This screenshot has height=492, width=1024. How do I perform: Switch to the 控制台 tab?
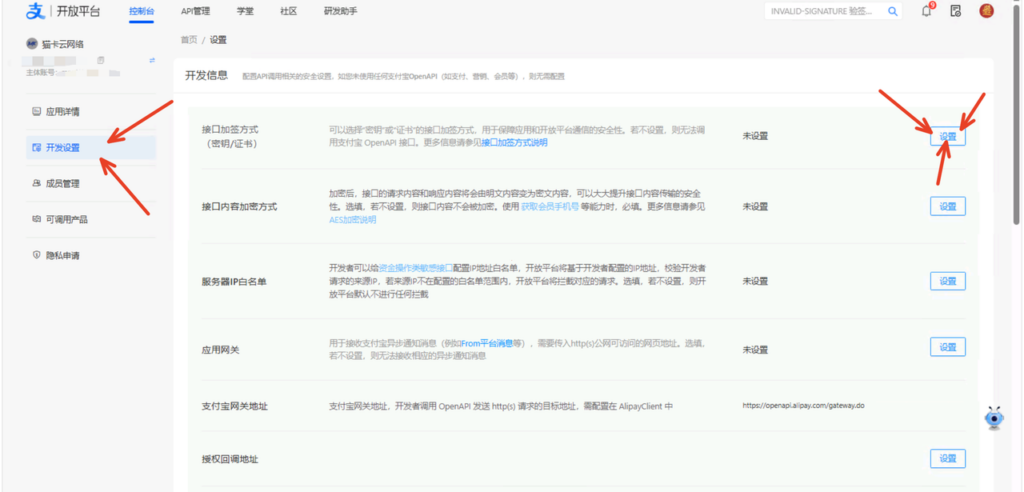[141, 11]
